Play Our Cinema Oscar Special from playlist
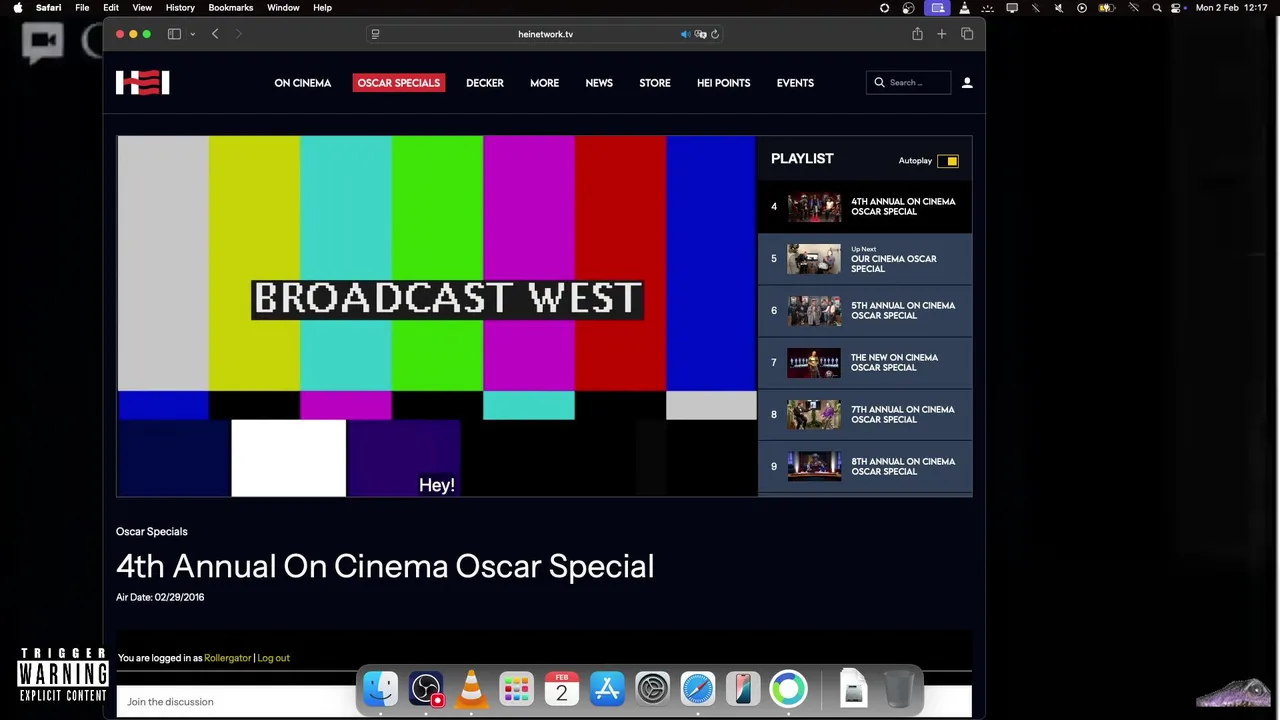 865,259
